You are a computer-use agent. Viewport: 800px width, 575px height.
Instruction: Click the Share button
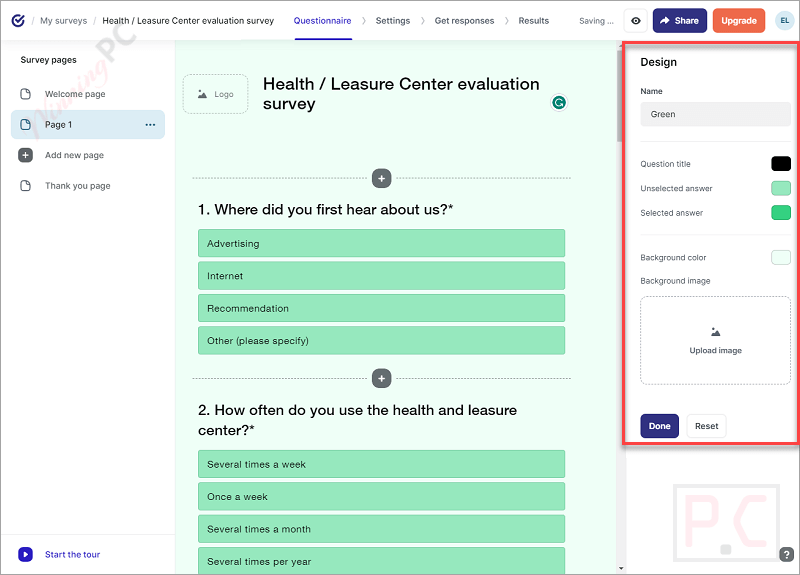tap(680, 21)
